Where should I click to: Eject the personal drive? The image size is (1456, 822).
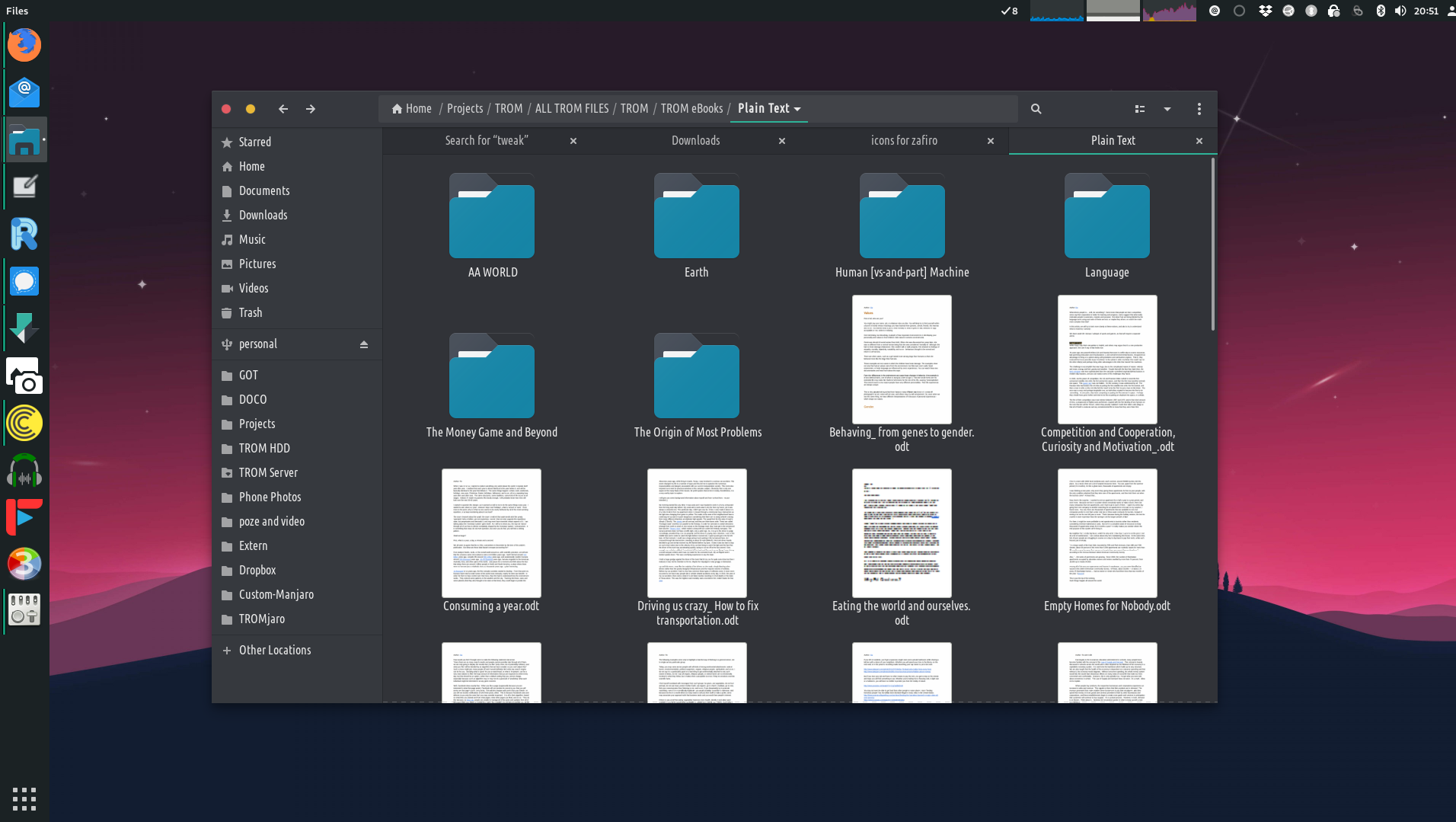[364, 344]
